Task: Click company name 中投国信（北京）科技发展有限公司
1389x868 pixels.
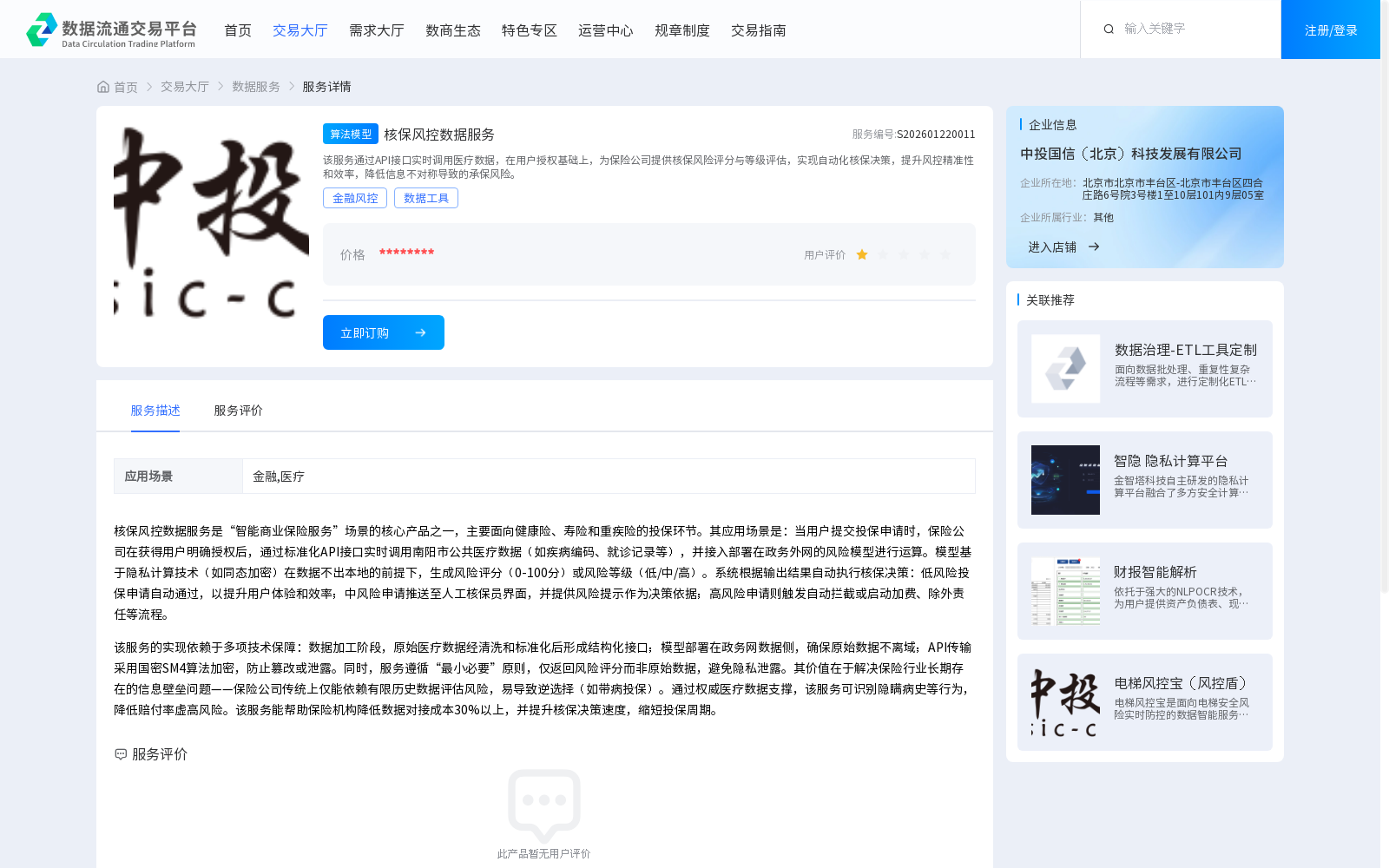Action: (x=1131, y=154)
